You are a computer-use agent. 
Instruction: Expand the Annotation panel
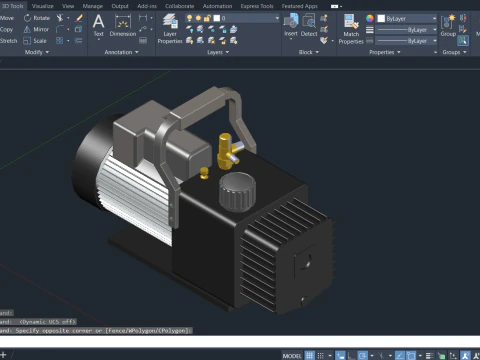tap(121, 52)
